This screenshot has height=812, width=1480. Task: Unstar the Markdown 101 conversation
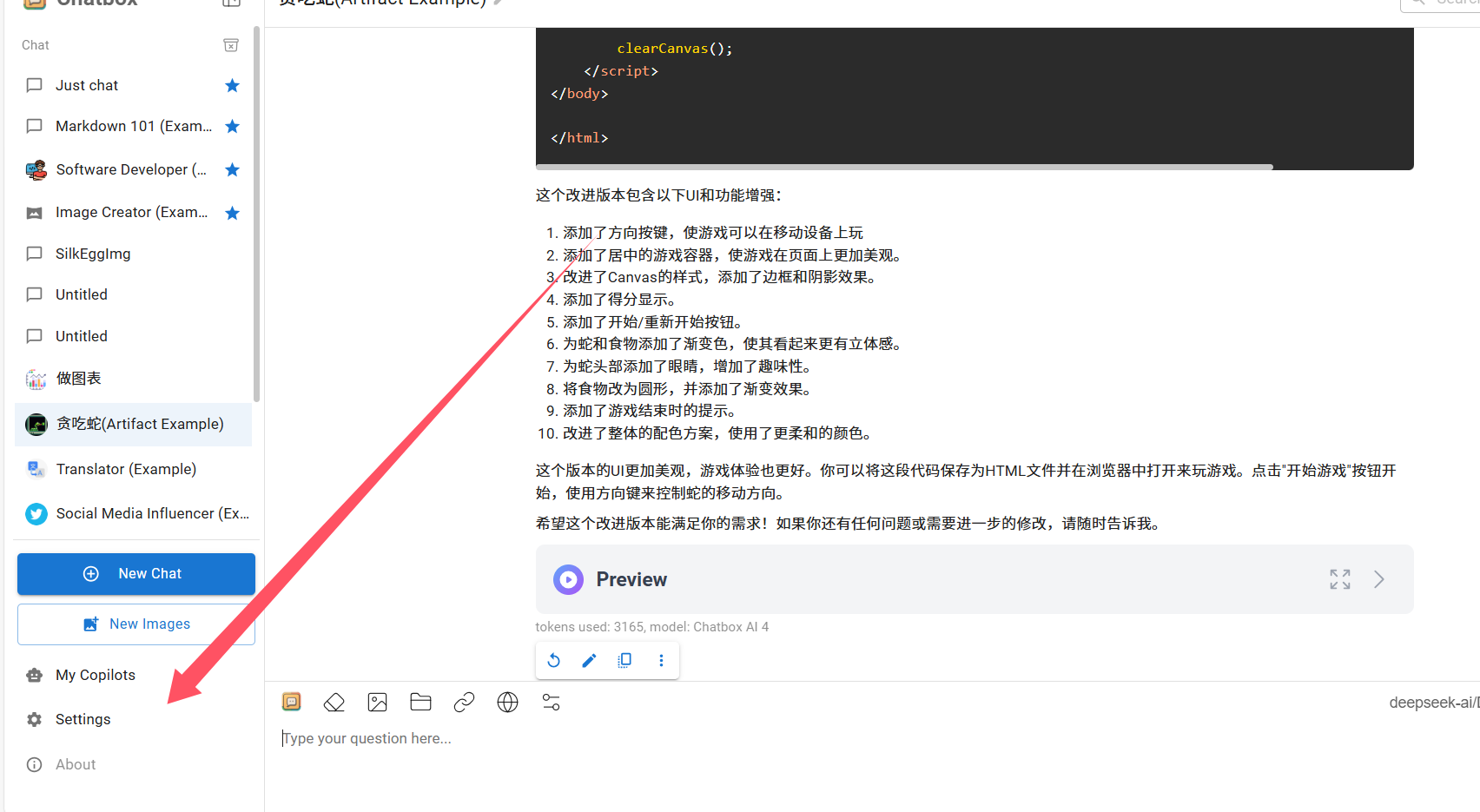[232, 127]
